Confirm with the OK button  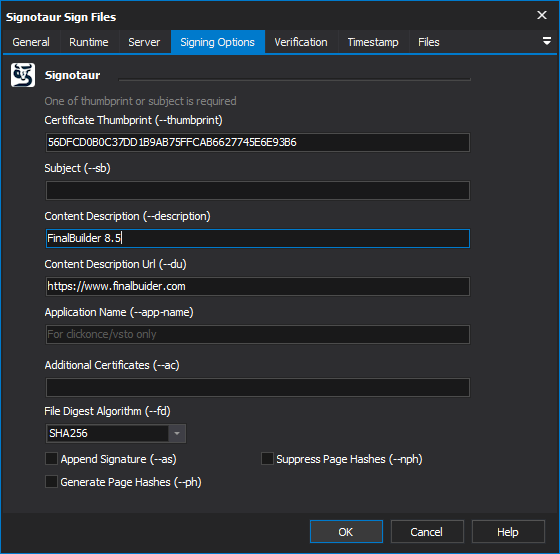pos(346,531)
